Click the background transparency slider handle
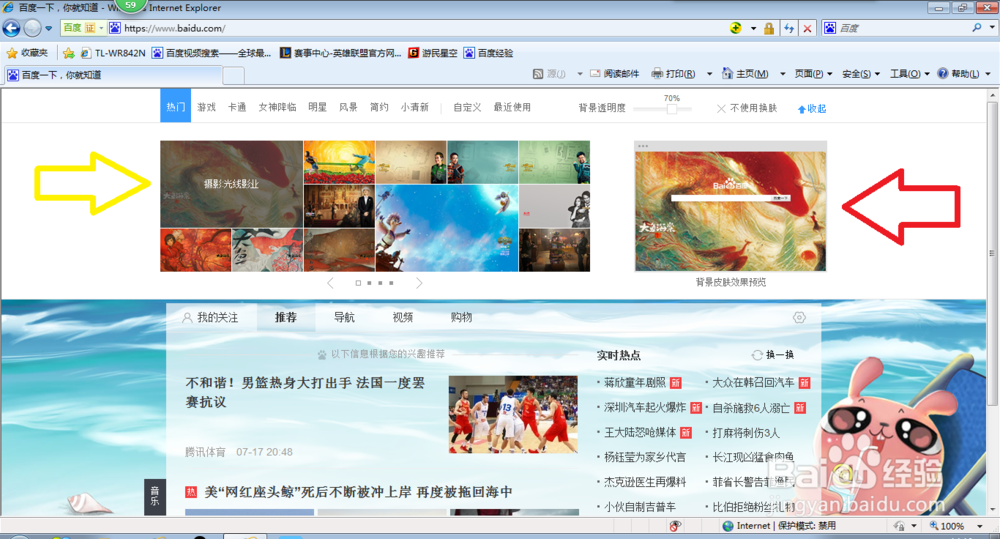 672,108
